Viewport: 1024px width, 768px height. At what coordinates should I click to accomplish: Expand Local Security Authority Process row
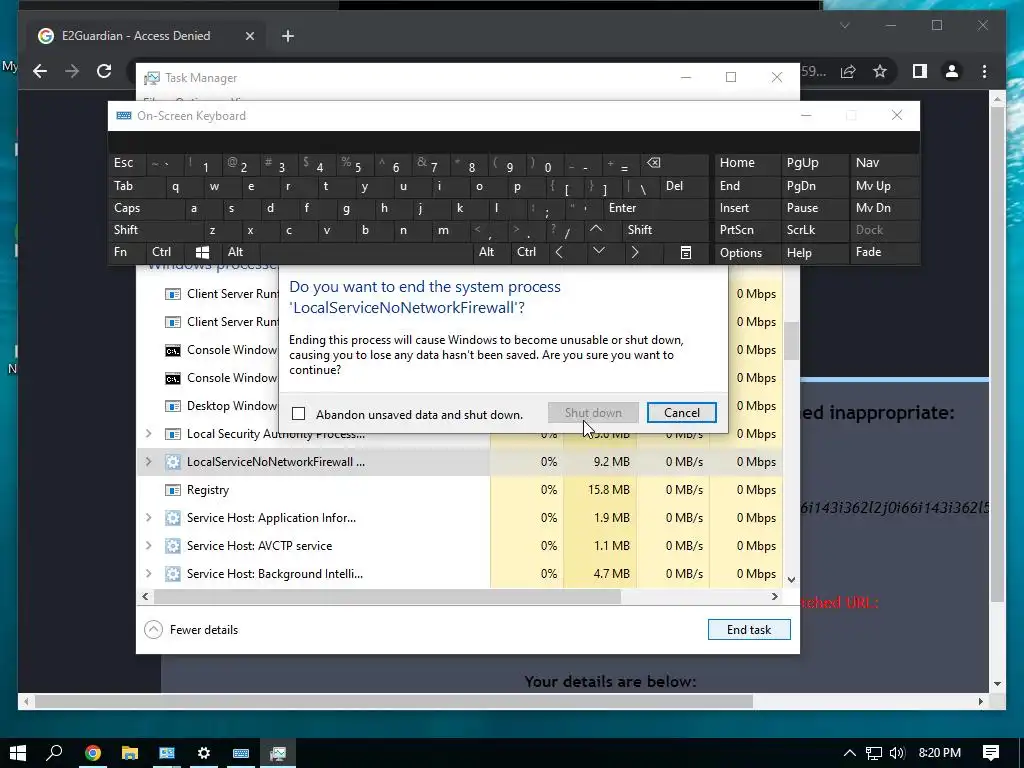[148, 434]
